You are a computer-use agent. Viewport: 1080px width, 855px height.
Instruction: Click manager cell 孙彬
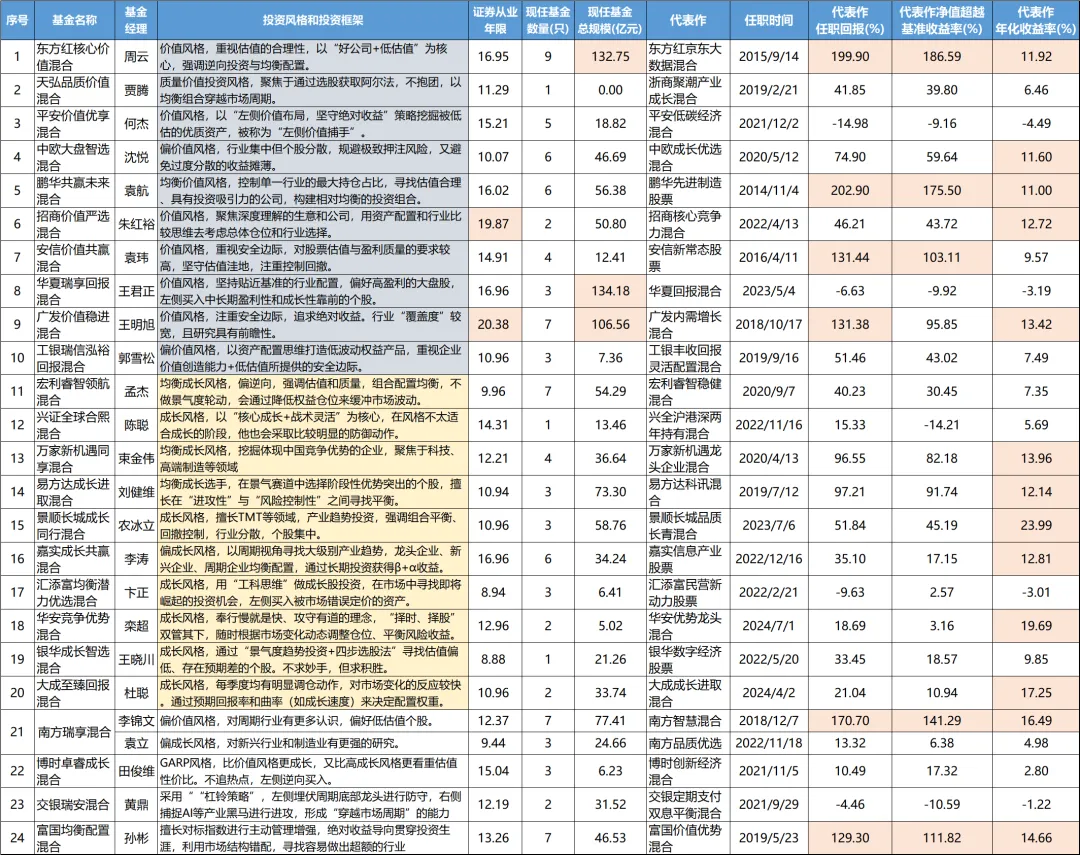[136, 838]
